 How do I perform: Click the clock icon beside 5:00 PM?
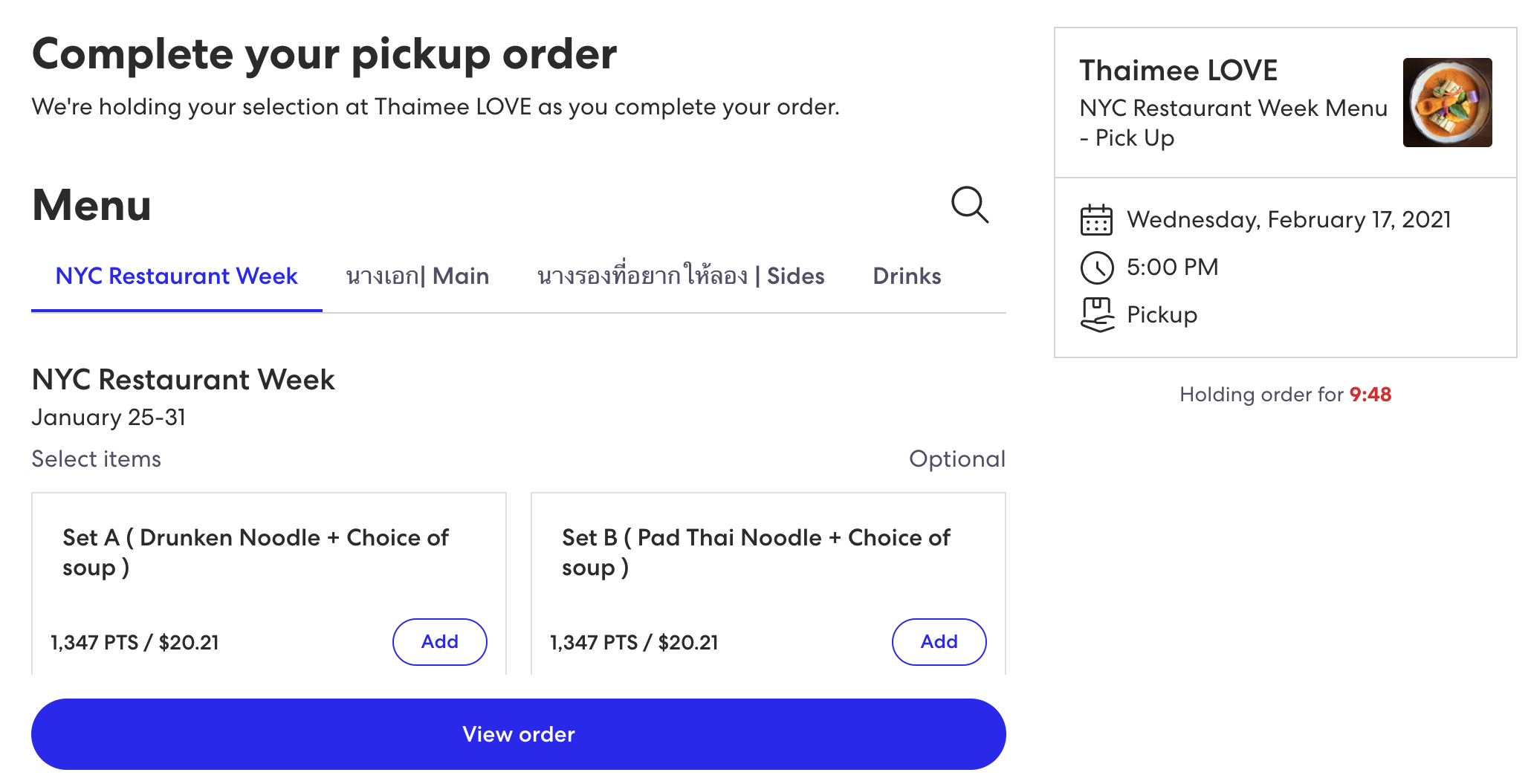pyautogui.click(x=1095, y=267)
